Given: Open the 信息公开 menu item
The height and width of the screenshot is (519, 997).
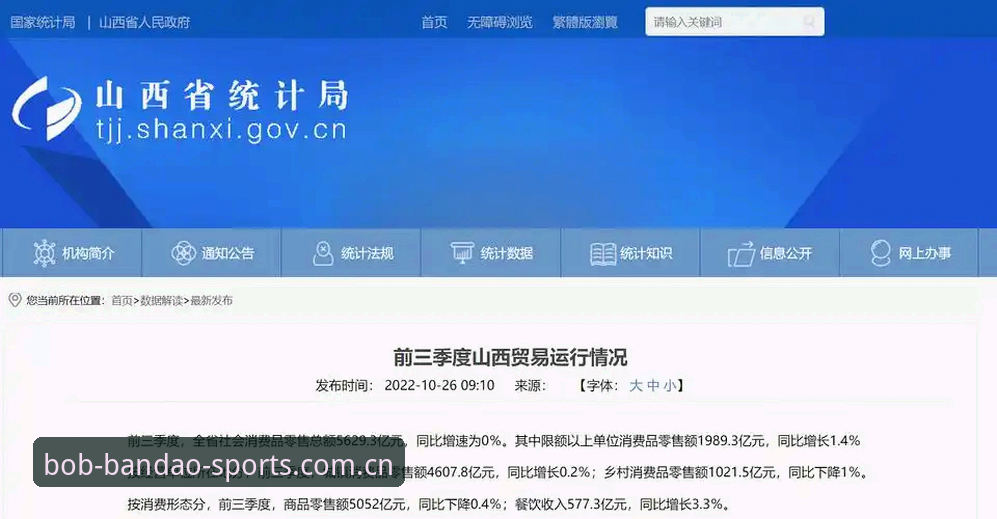Looking at the screenshot, I should click(770, 253).
